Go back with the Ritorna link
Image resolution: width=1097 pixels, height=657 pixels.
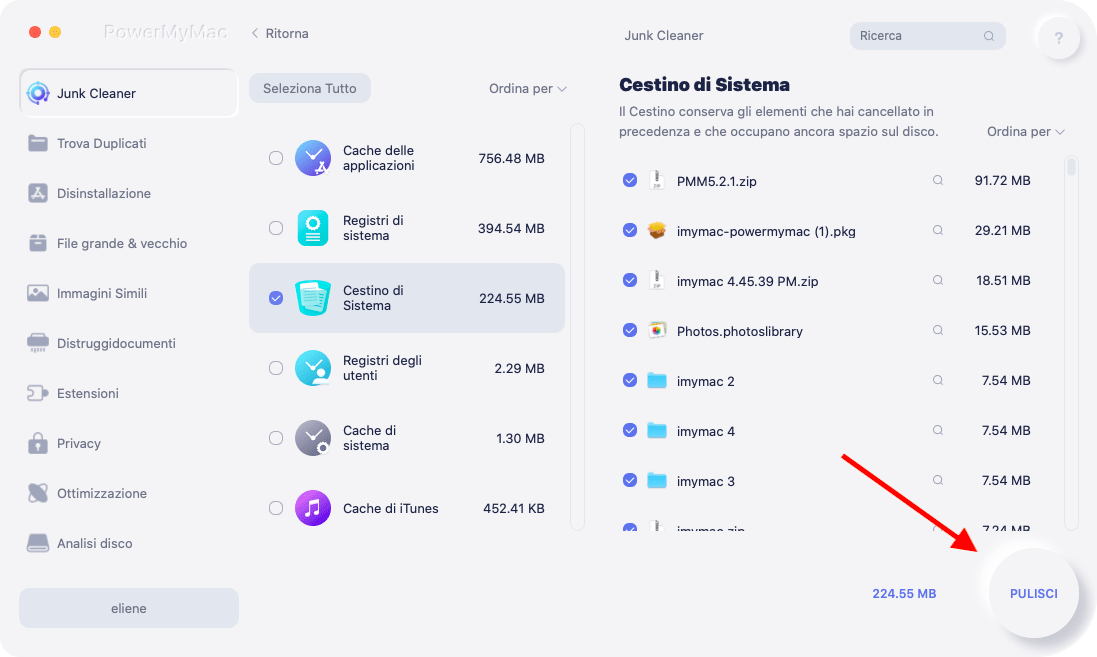pos(280,34)
